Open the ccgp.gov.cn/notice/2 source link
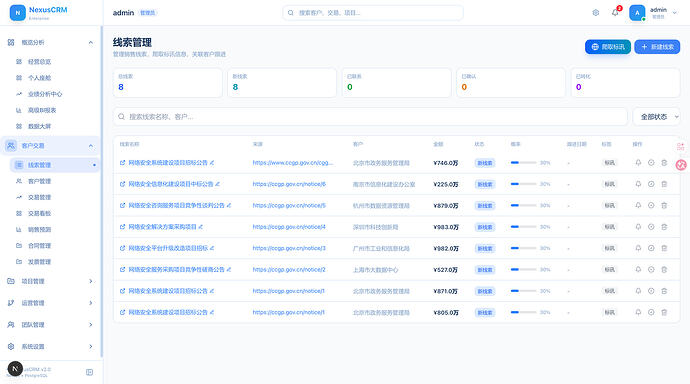Image resolution: width=690 pixels, height=384 pixels. coord(289,270)
